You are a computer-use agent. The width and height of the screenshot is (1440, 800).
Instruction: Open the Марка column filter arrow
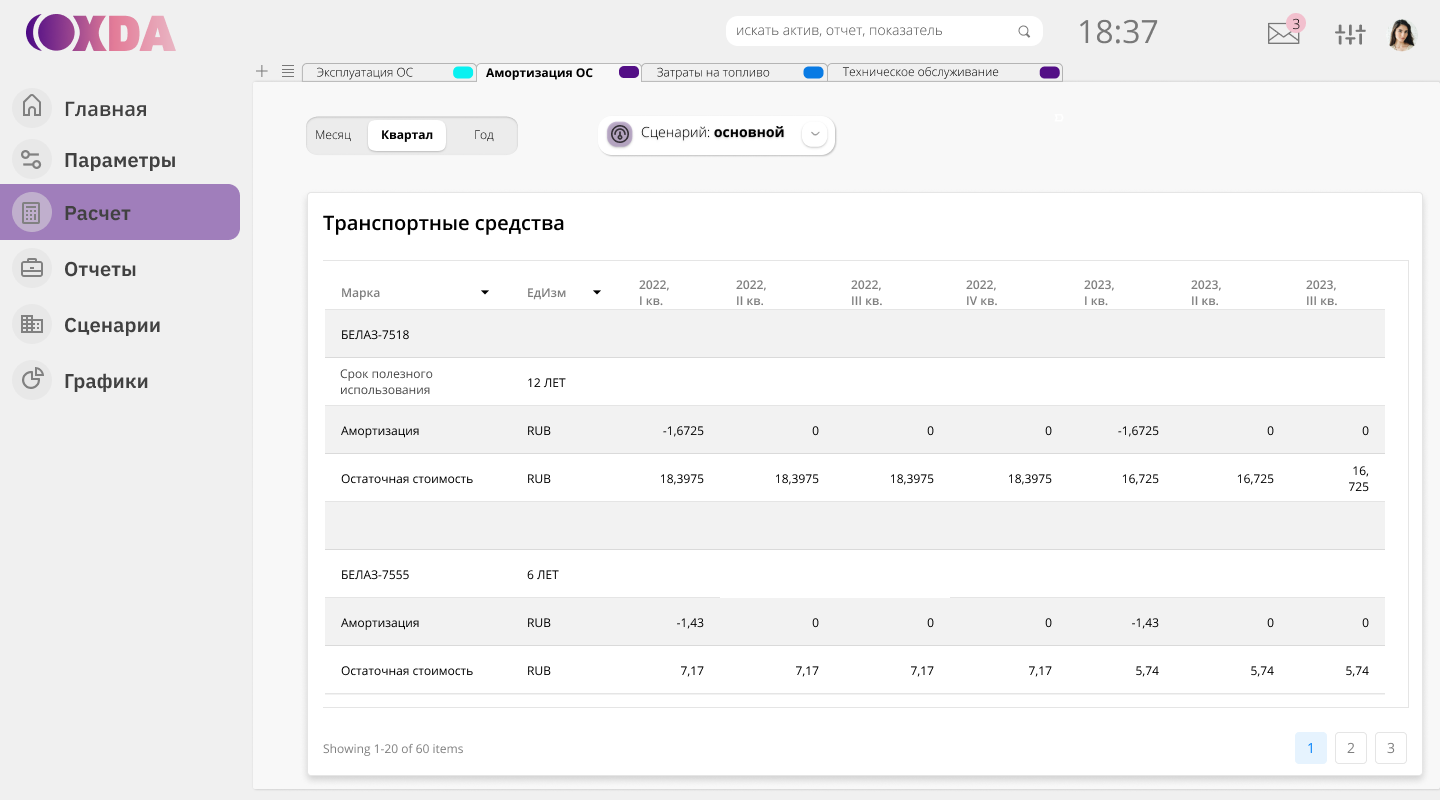485,292
